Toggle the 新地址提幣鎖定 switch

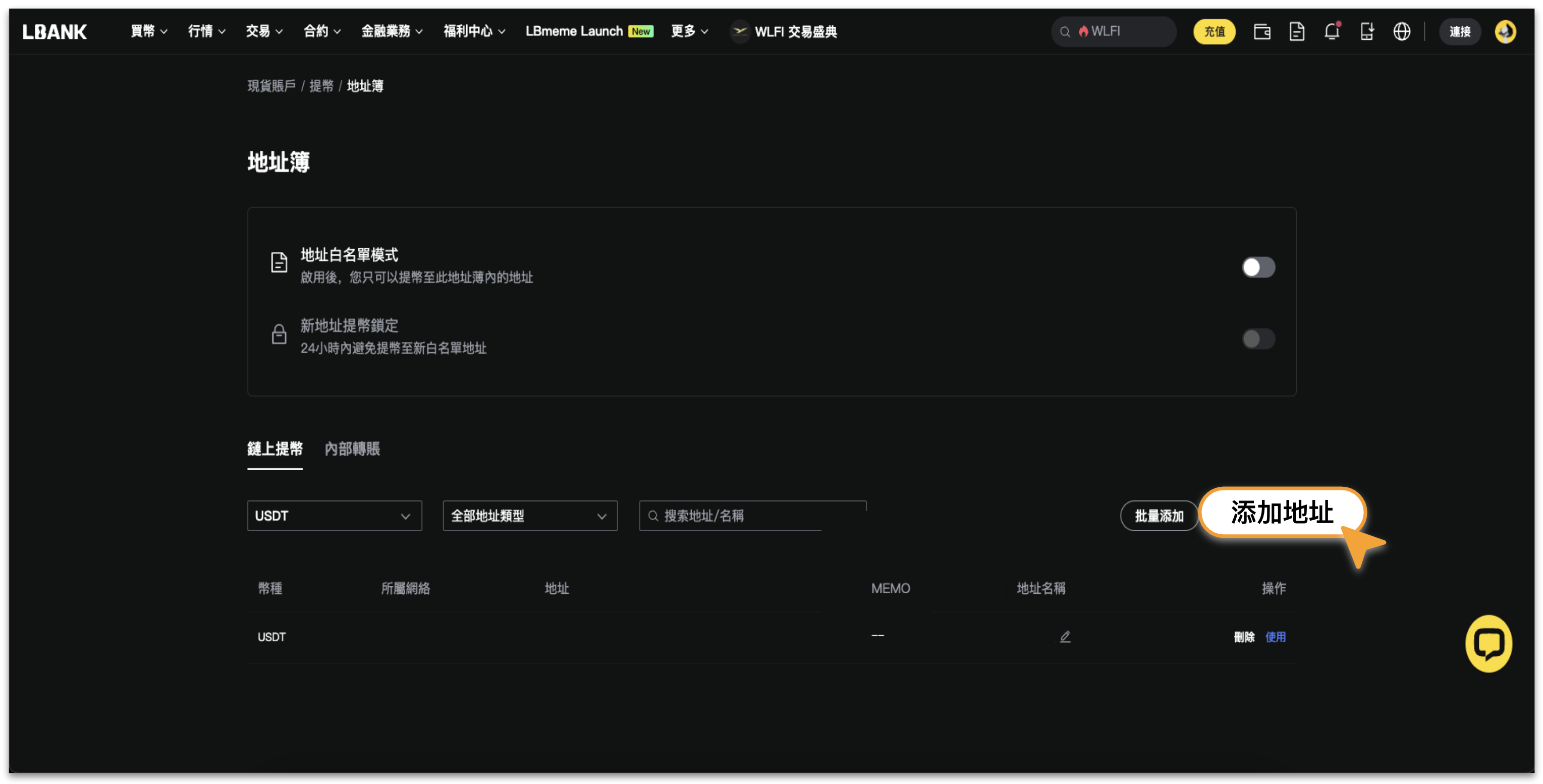tap(1258, 339)
